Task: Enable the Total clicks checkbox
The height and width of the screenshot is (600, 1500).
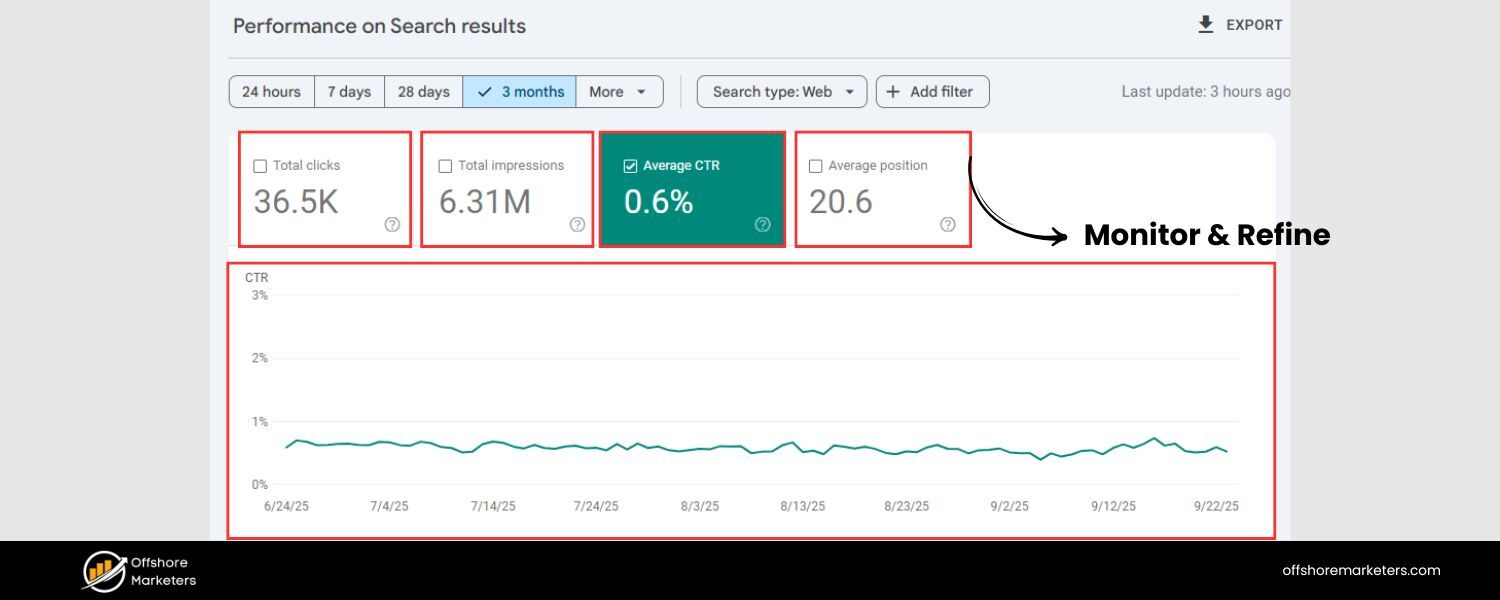Action: (260, 166)
